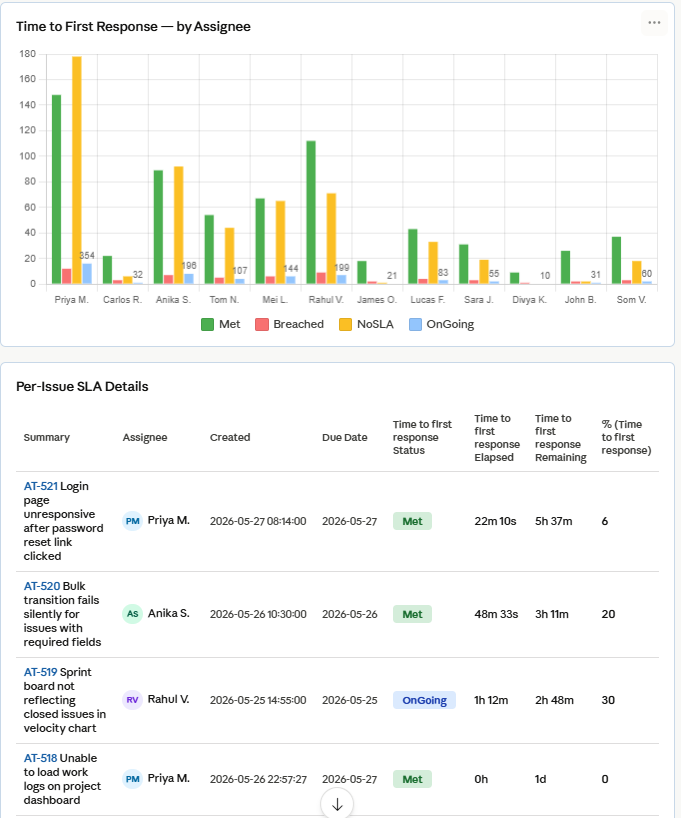
Task: Click Anika S.'s yellow NoSLA bar
Action: 178,225
